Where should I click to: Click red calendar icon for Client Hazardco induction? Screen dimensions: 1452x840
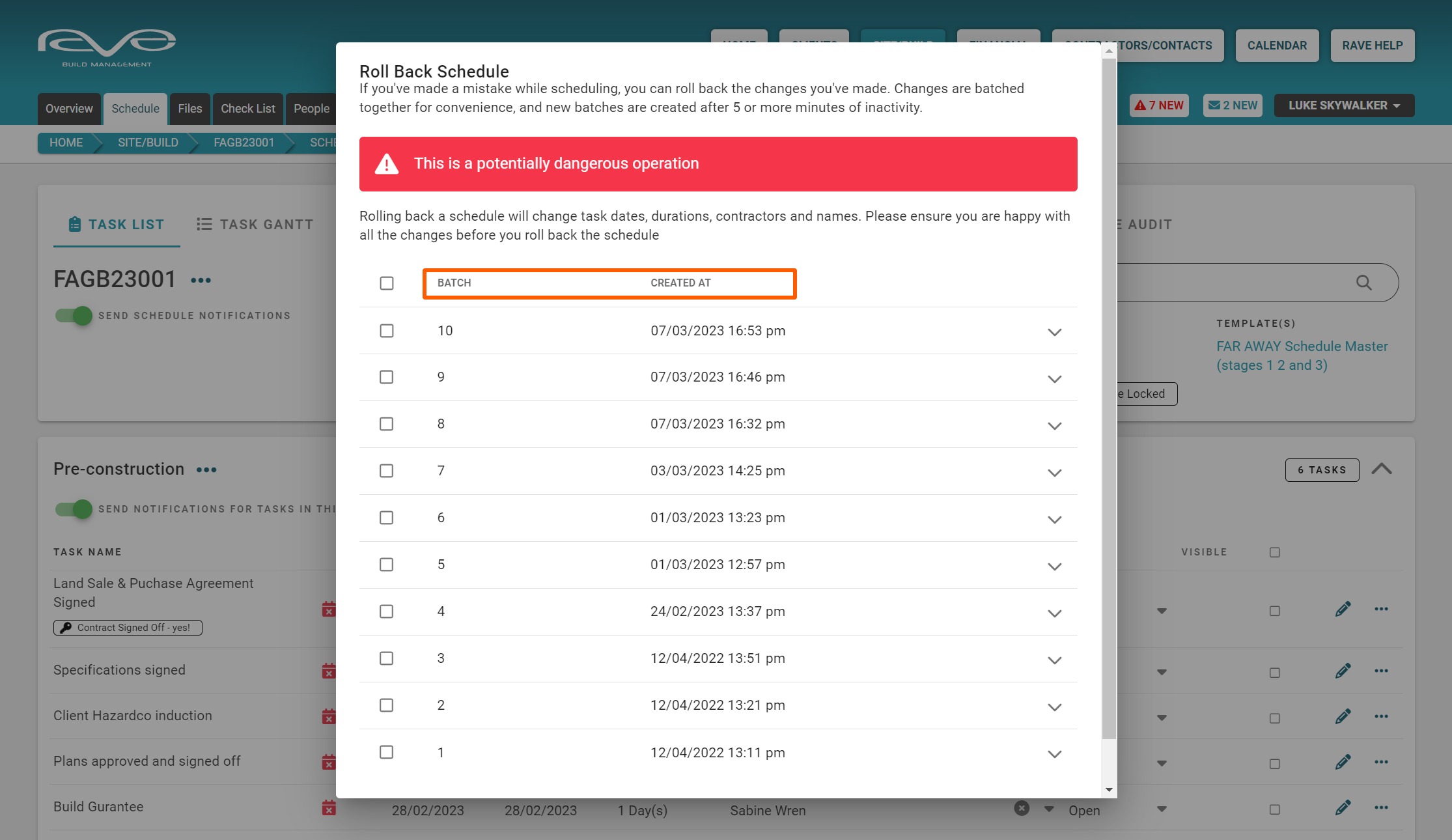pyautogui.click(x=329, y=716)
